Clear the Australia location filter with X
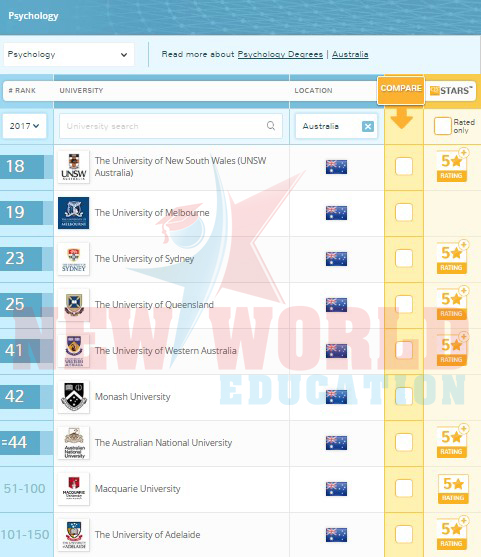 368,126
